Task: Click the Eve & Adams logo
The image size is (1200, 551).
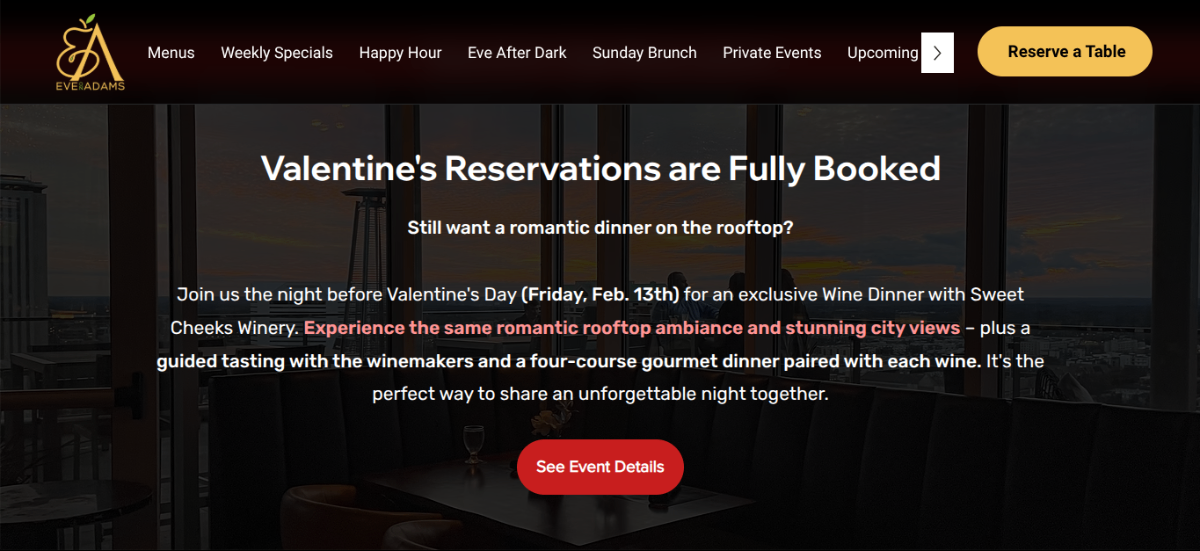Action: [90, 52]
